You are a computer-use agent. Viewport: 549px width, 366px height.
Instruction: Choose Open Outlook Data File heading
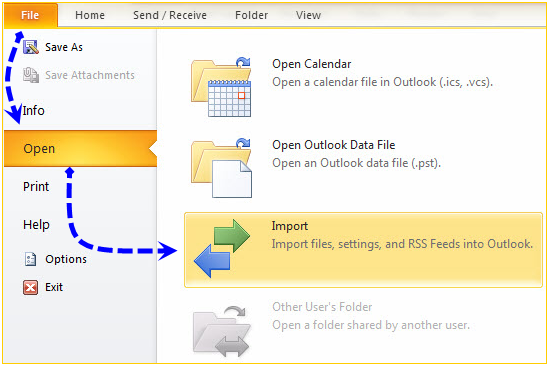click(334, 145)
